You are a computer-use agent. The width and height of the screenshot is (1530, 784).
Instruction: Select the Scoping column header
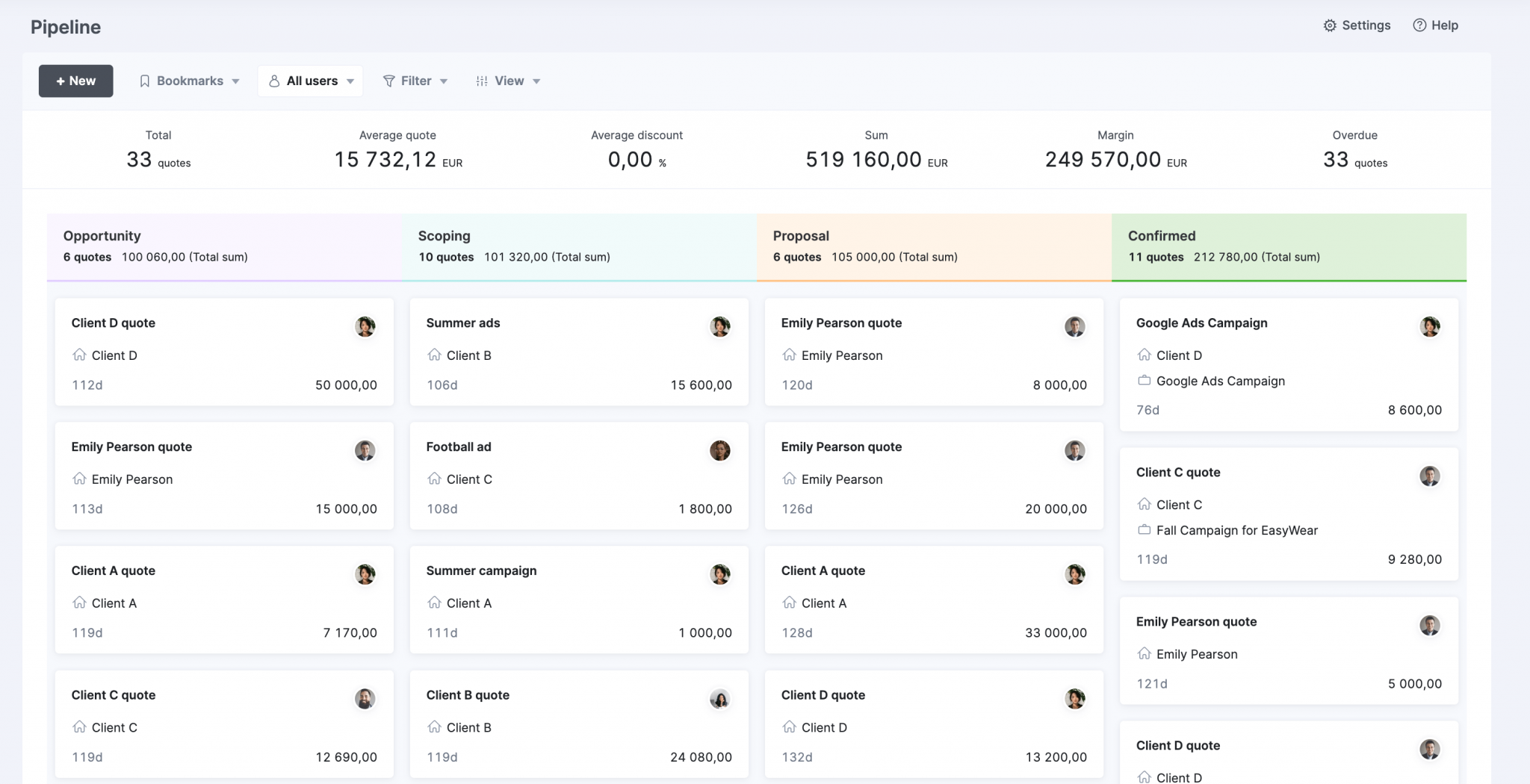(x=444, y=236)
